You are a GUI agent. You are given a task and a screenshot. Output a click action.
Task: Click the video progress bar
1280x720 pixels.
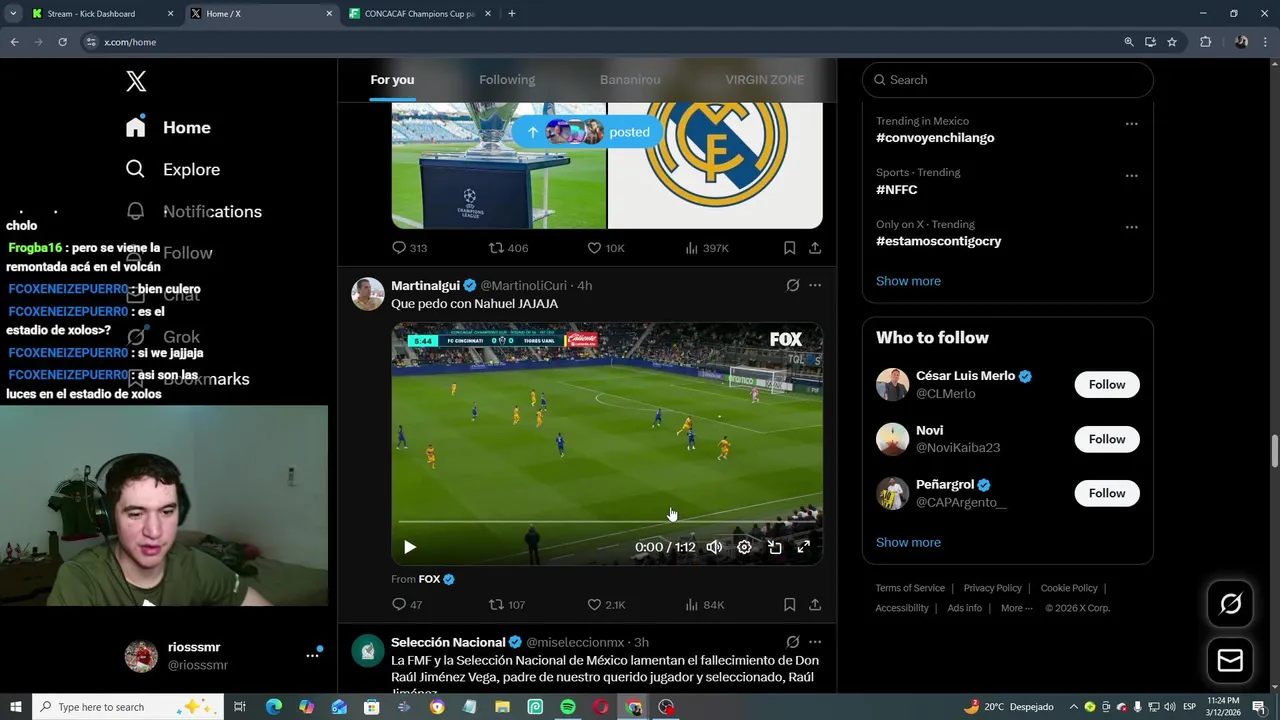[607, 522]
